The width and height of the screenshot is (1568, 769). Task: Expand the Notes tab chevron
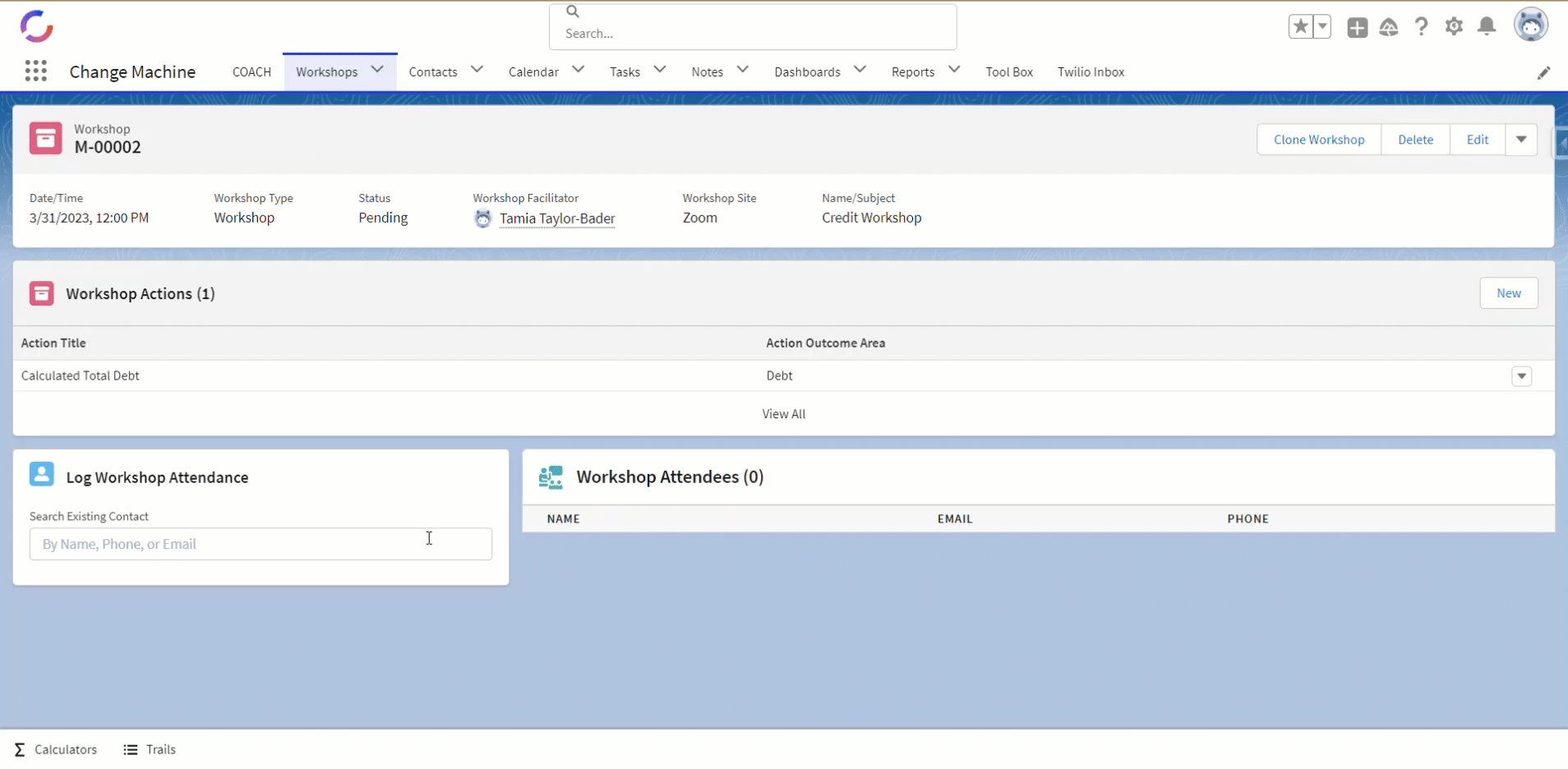pos(743,70)
